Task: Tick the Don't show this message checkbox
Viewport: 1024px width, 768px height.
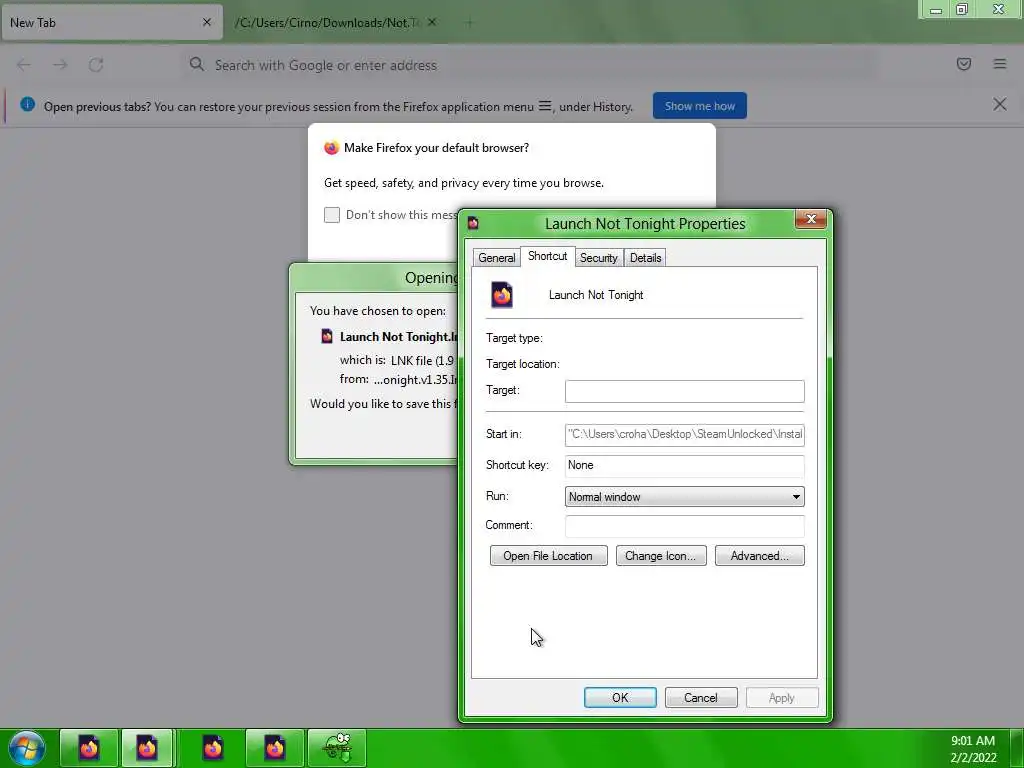Action: coord(332,215)
